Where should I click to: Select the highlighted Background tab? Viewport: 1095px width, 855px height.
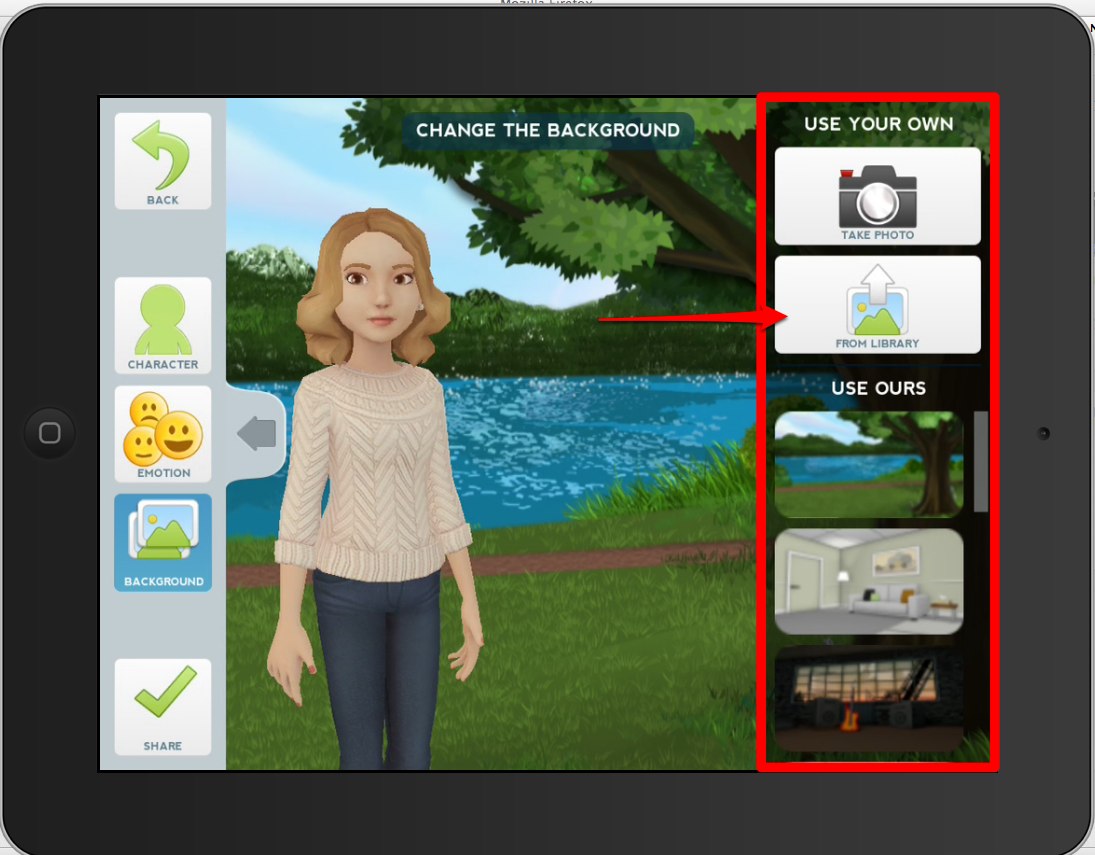click(x=163, y=542)
